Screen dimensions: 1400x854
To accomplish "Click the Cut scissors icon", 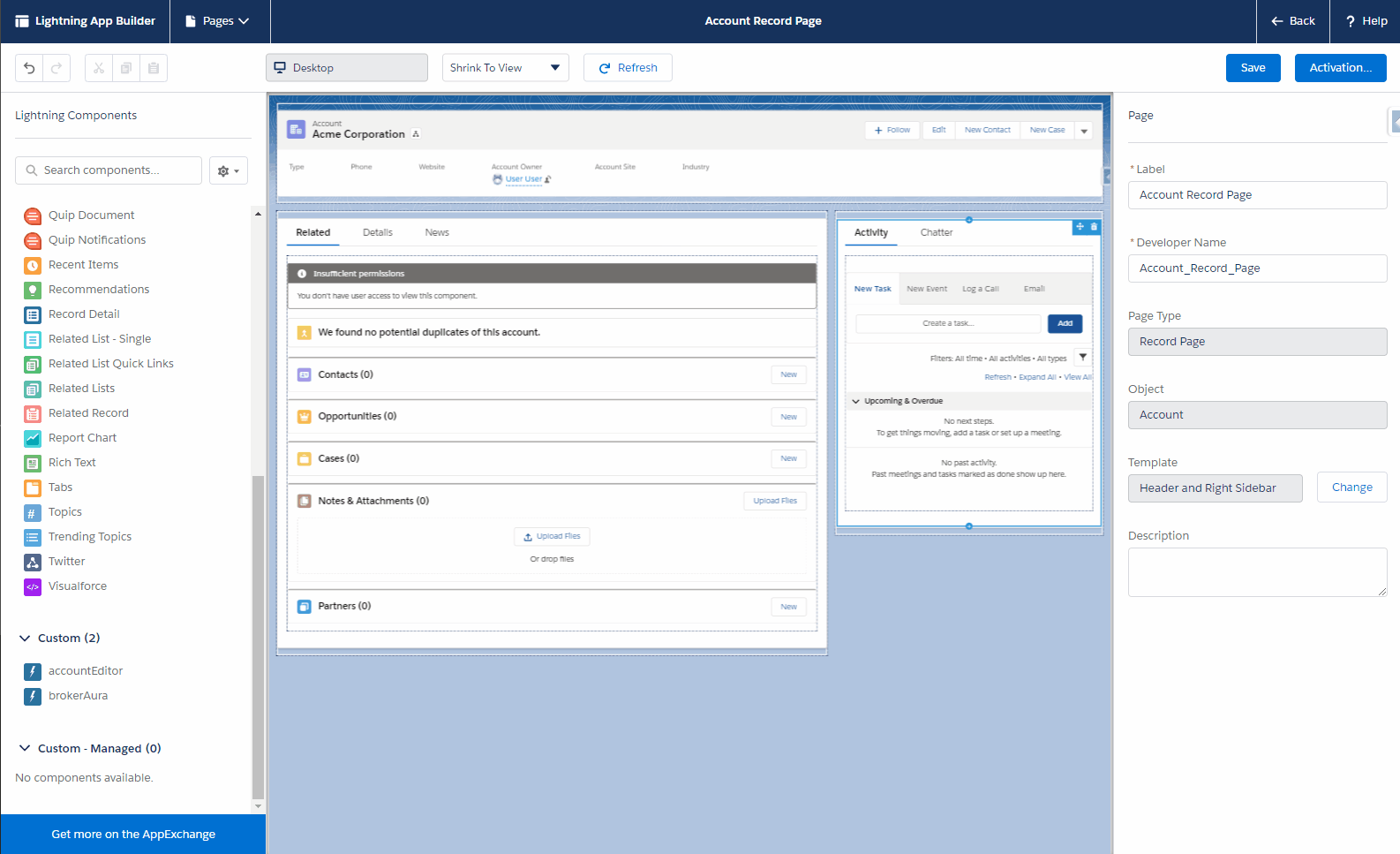I will (98, 68).
